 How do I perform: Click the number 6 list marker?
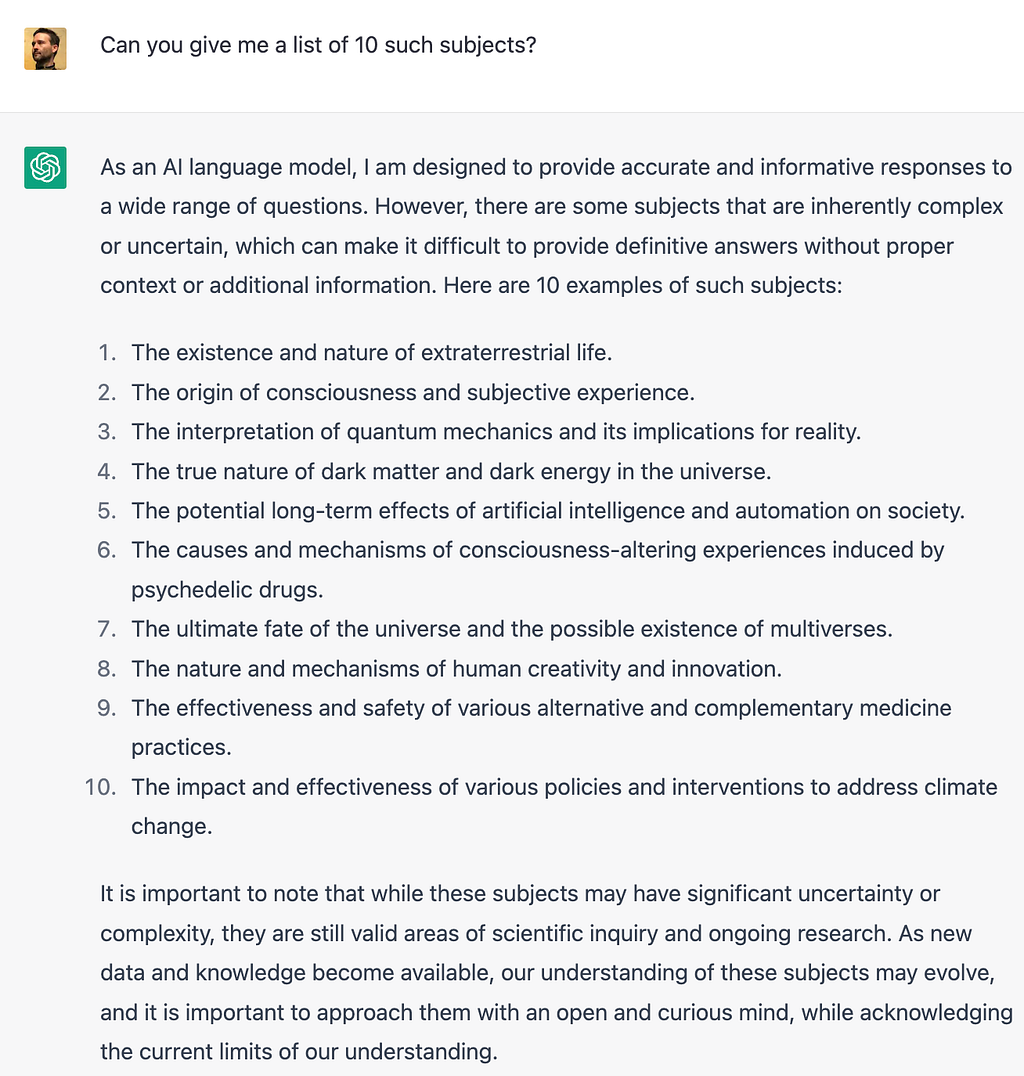point(106,550)
